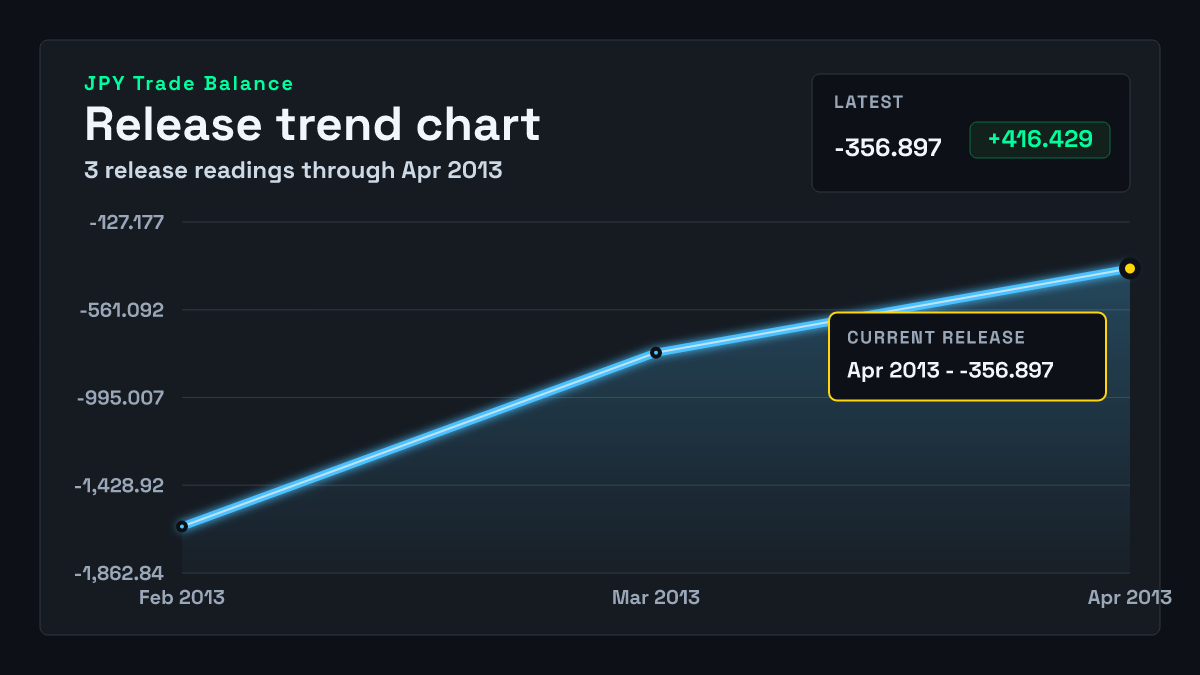The width and height of the screenshot is (1200, 675).
Task: Click the LATEST card heading
Action: click(869, 102)
